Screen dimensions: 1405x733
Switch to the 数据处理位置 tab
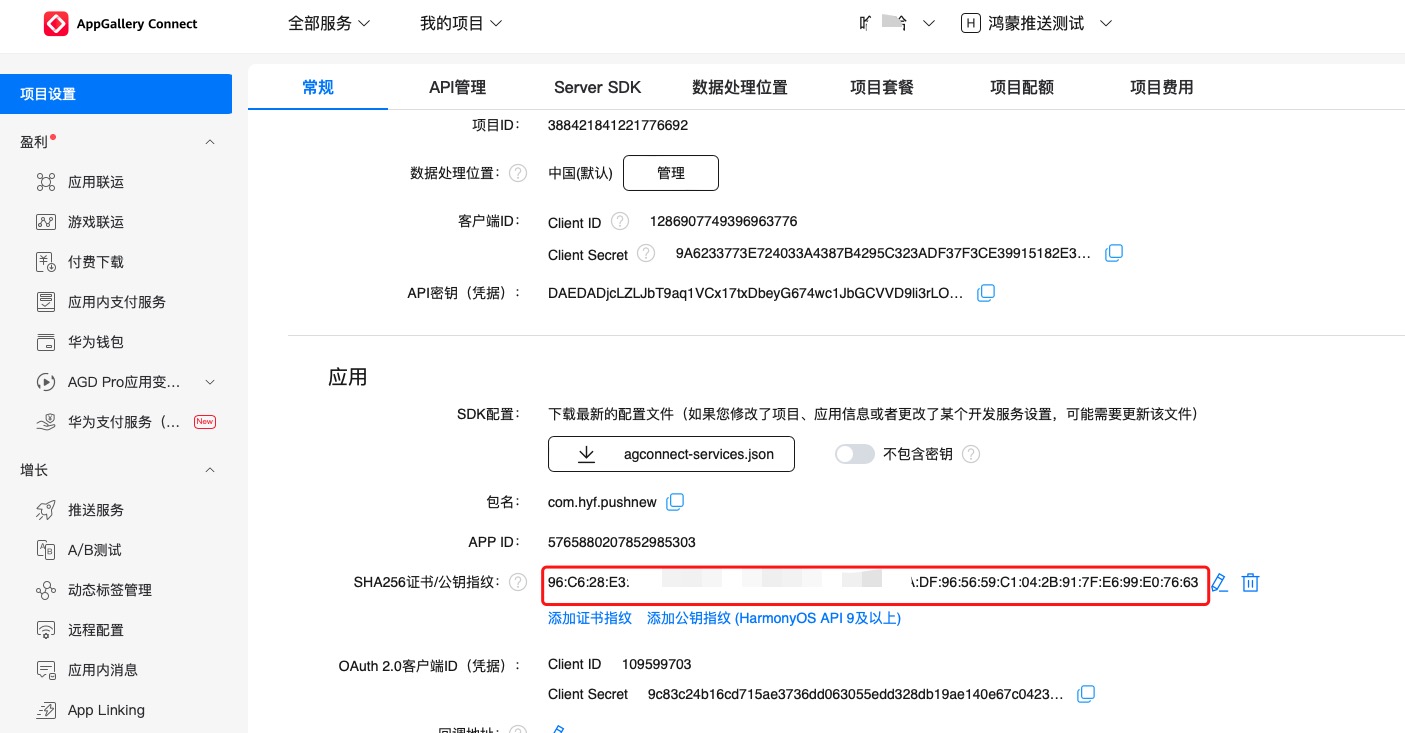click(740, 87)
